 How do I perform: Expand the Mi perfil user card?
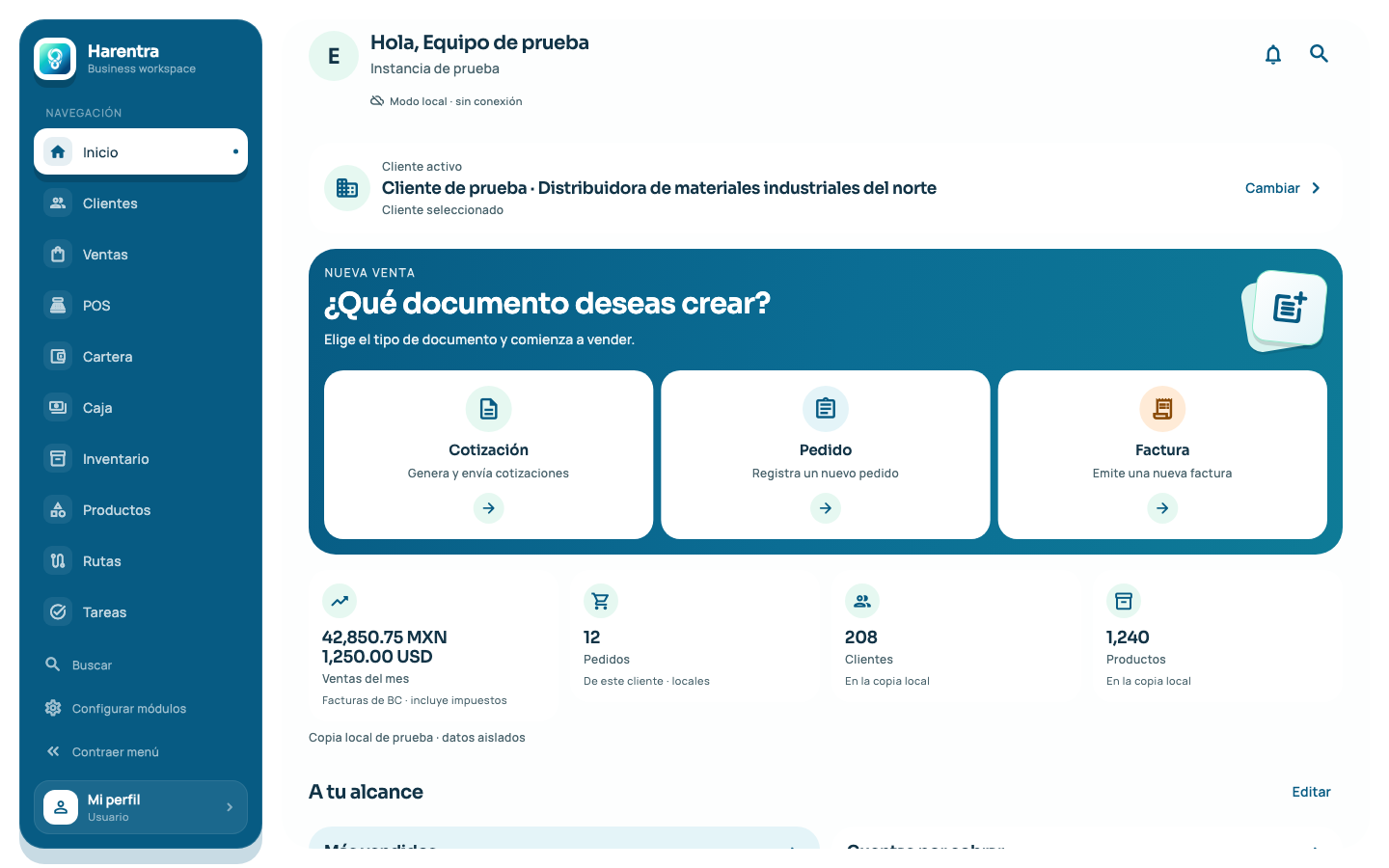(141, 807)
